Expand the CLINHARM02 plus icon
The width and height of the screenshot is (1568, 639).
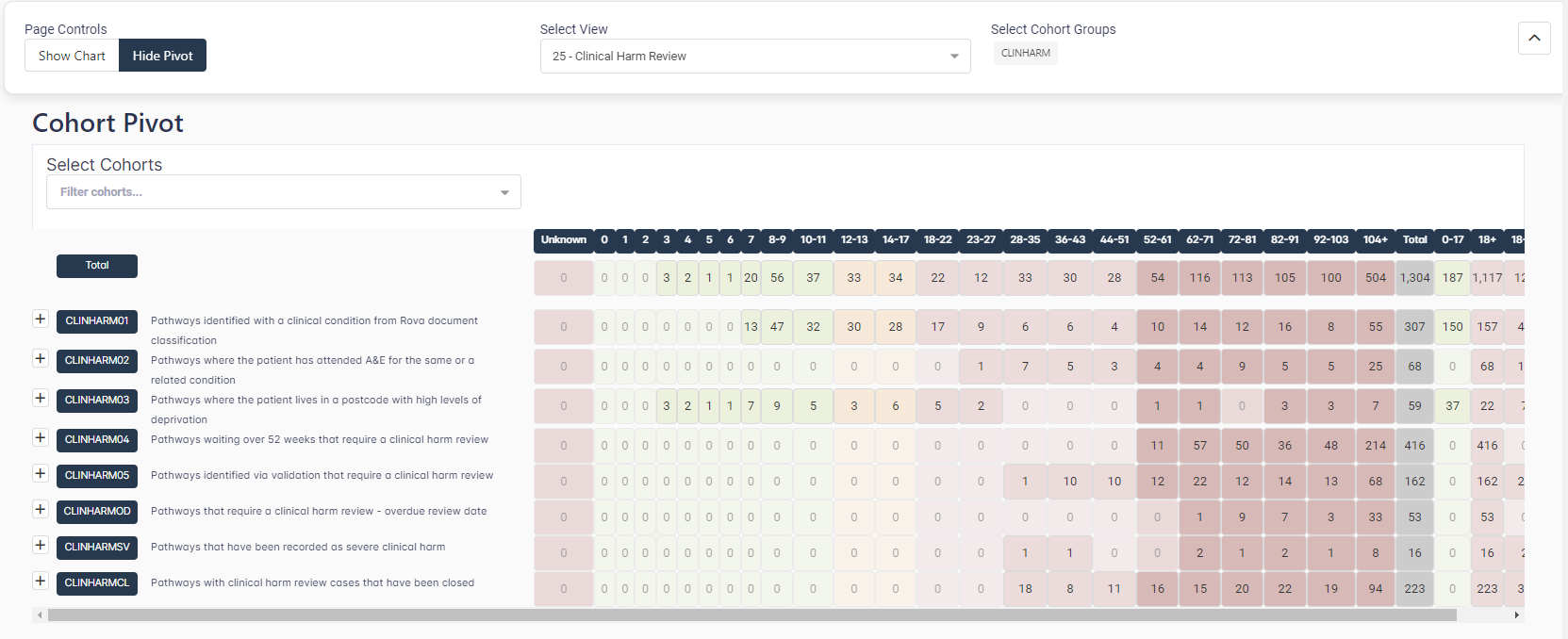click(41, 359)
